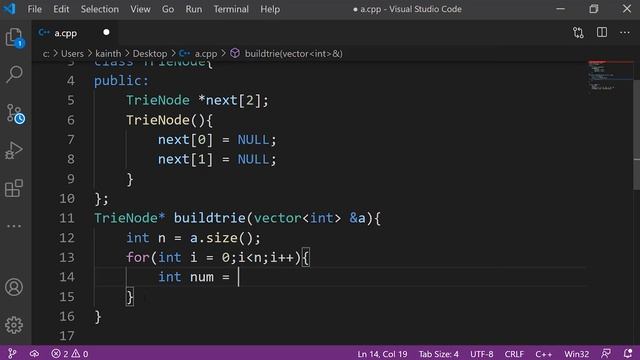This screenshot has width=640, height=360.
Task: Open the Source Control view
Action: tap(15, 113)
